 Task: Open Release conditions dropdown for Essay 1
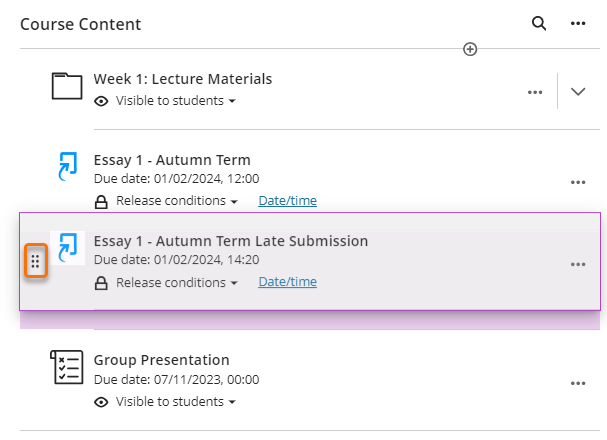click(177, 201)
